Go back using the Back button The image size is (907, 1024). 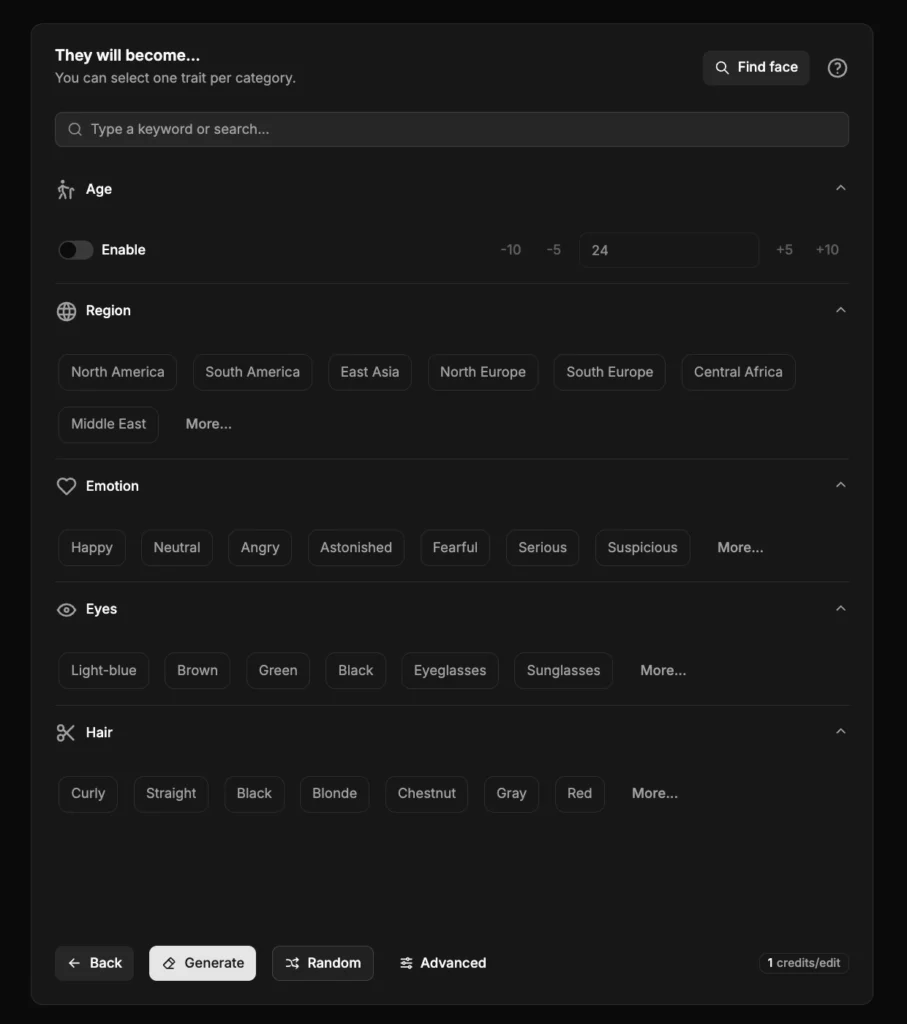[x=94, y=963]
